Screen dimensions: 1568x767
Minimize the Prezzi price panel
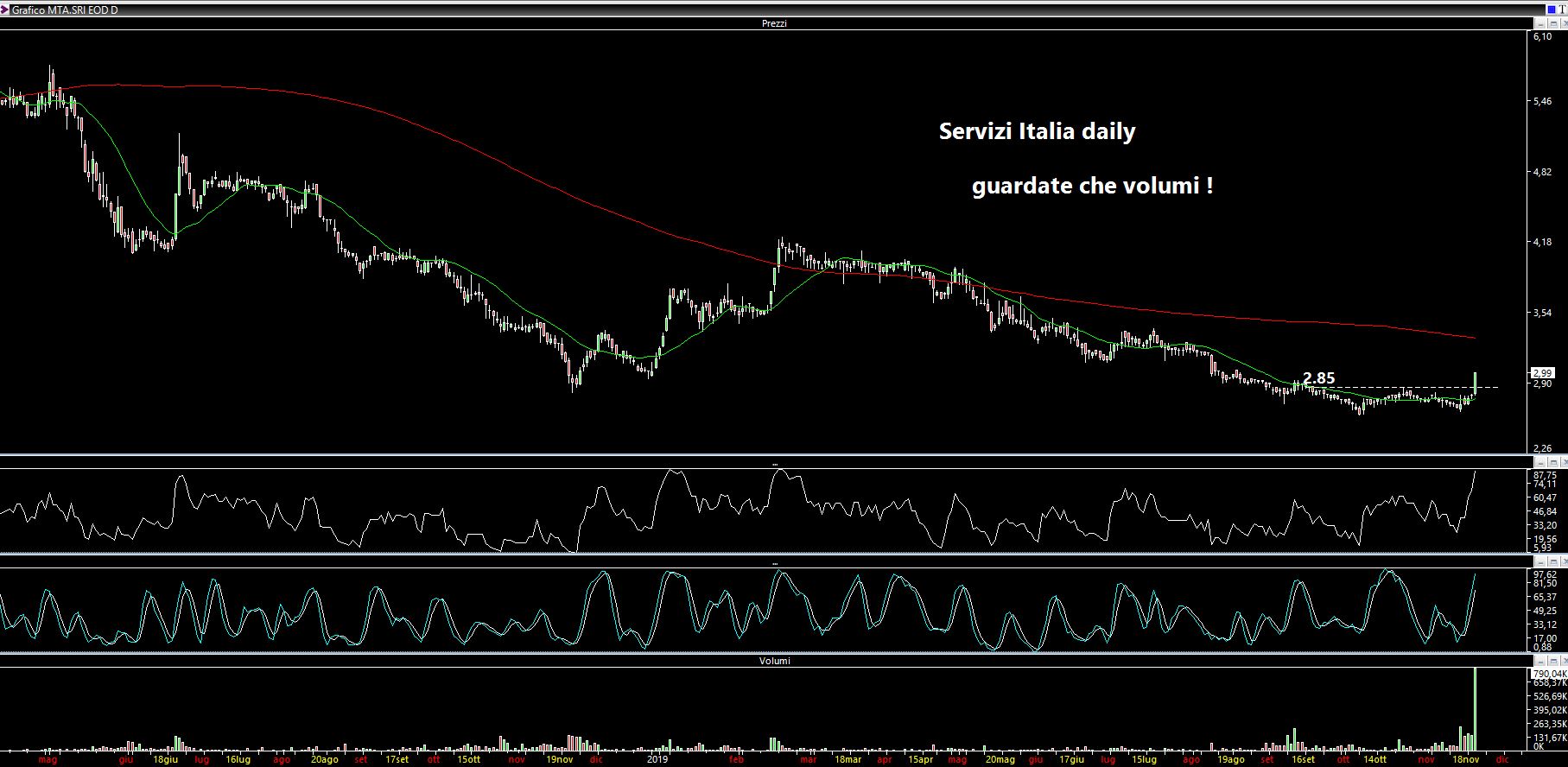click(1540, 23)
